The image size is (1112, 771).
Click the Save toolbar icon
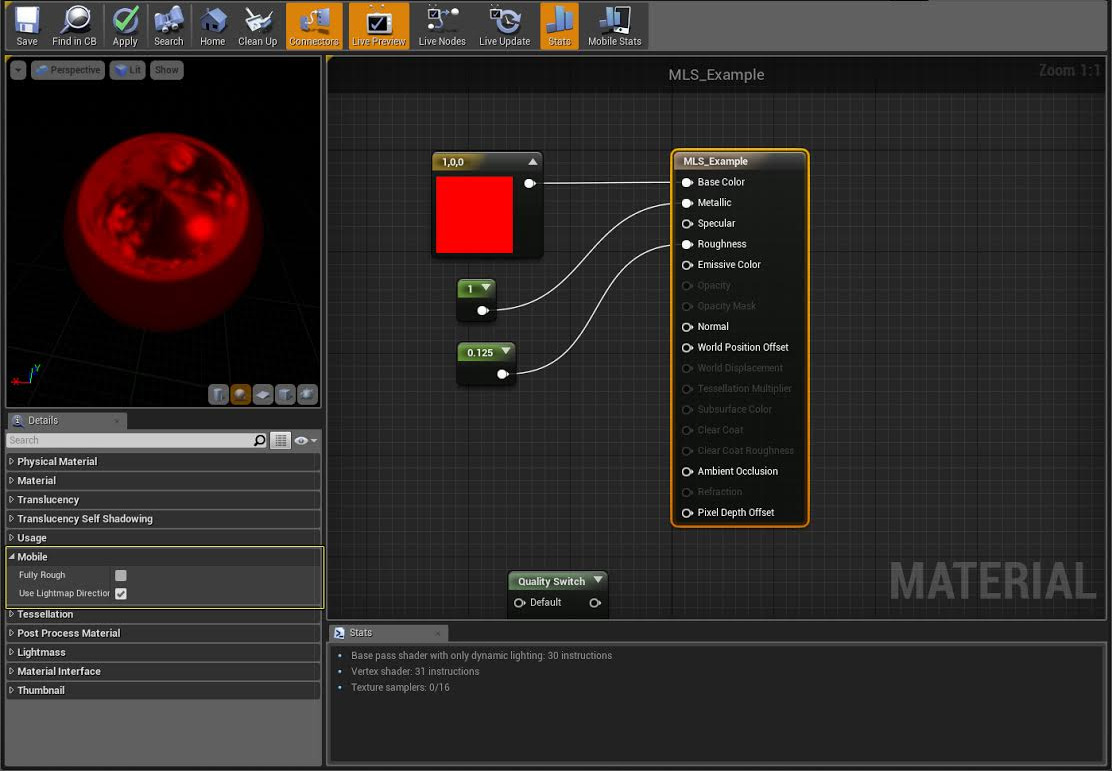coord(27,26)
